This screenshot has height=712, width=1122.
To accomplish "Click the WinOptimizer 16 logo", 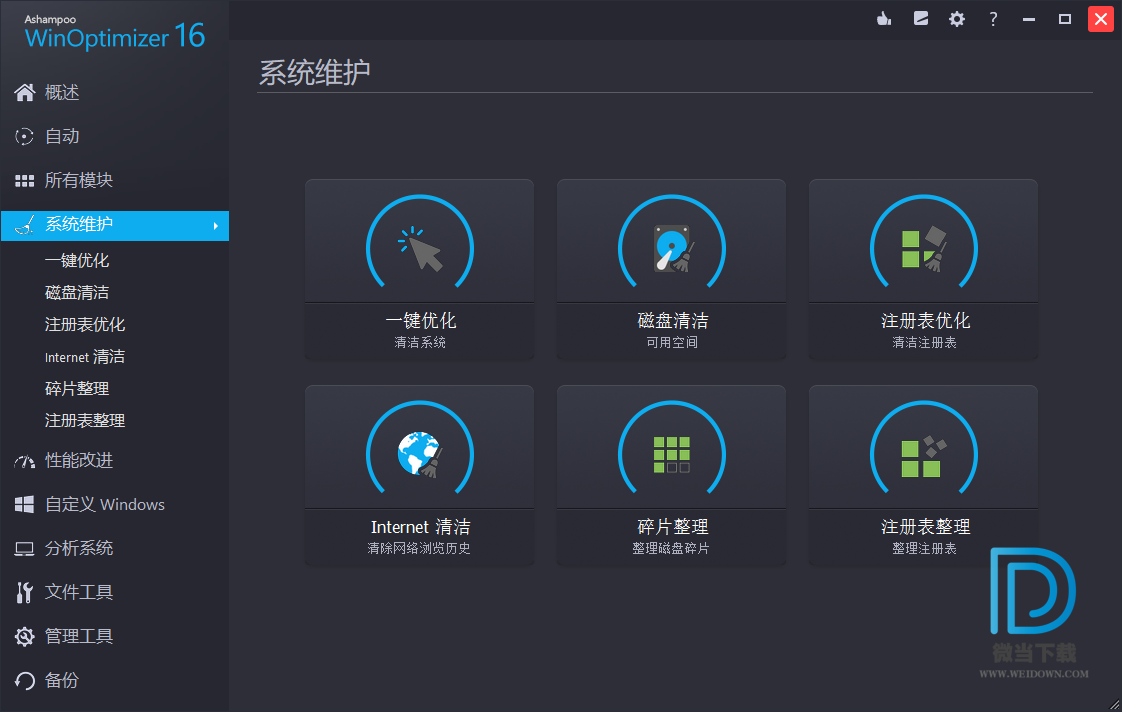I will pyautogui.click(x=114, y=32).
